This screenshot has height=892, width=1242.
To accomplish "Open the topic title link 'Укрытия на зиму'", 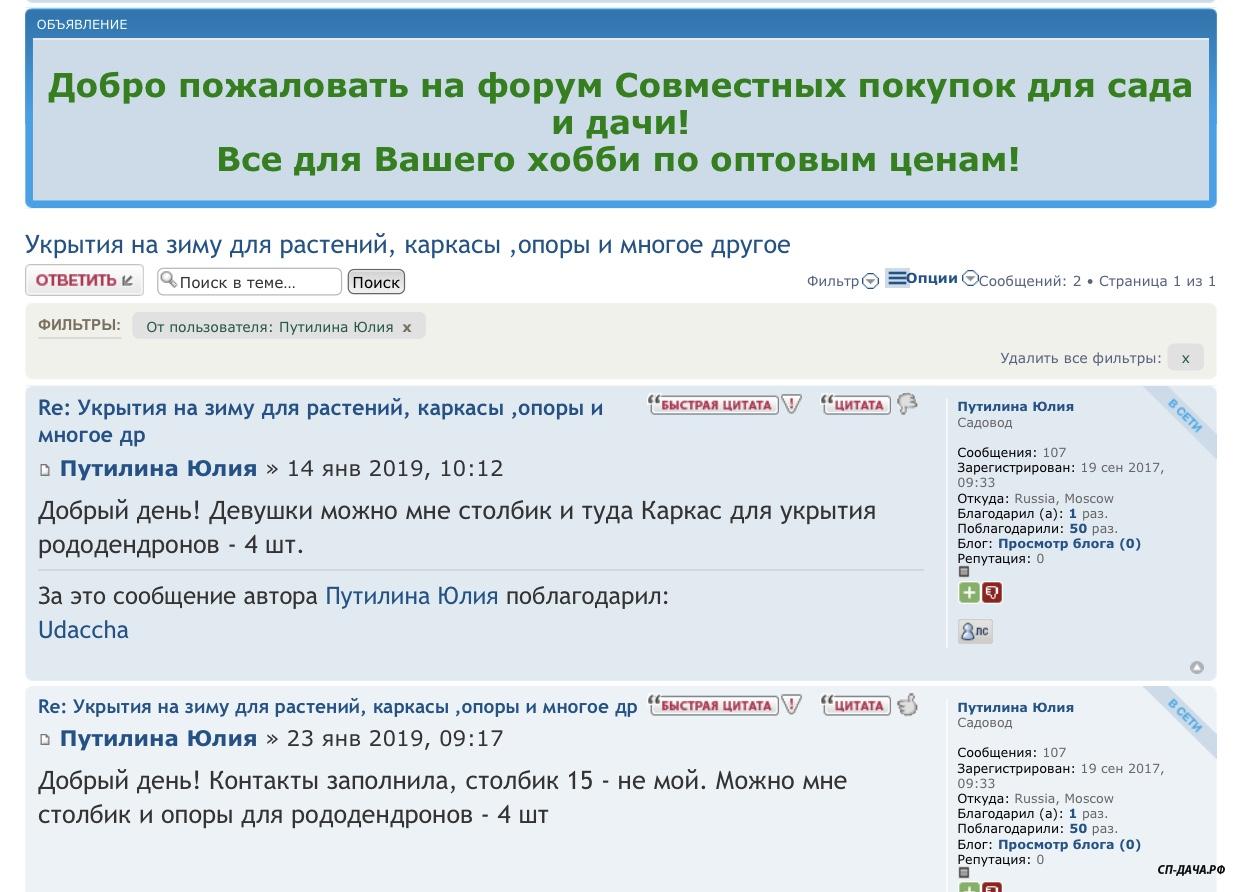I will (407, 245).
